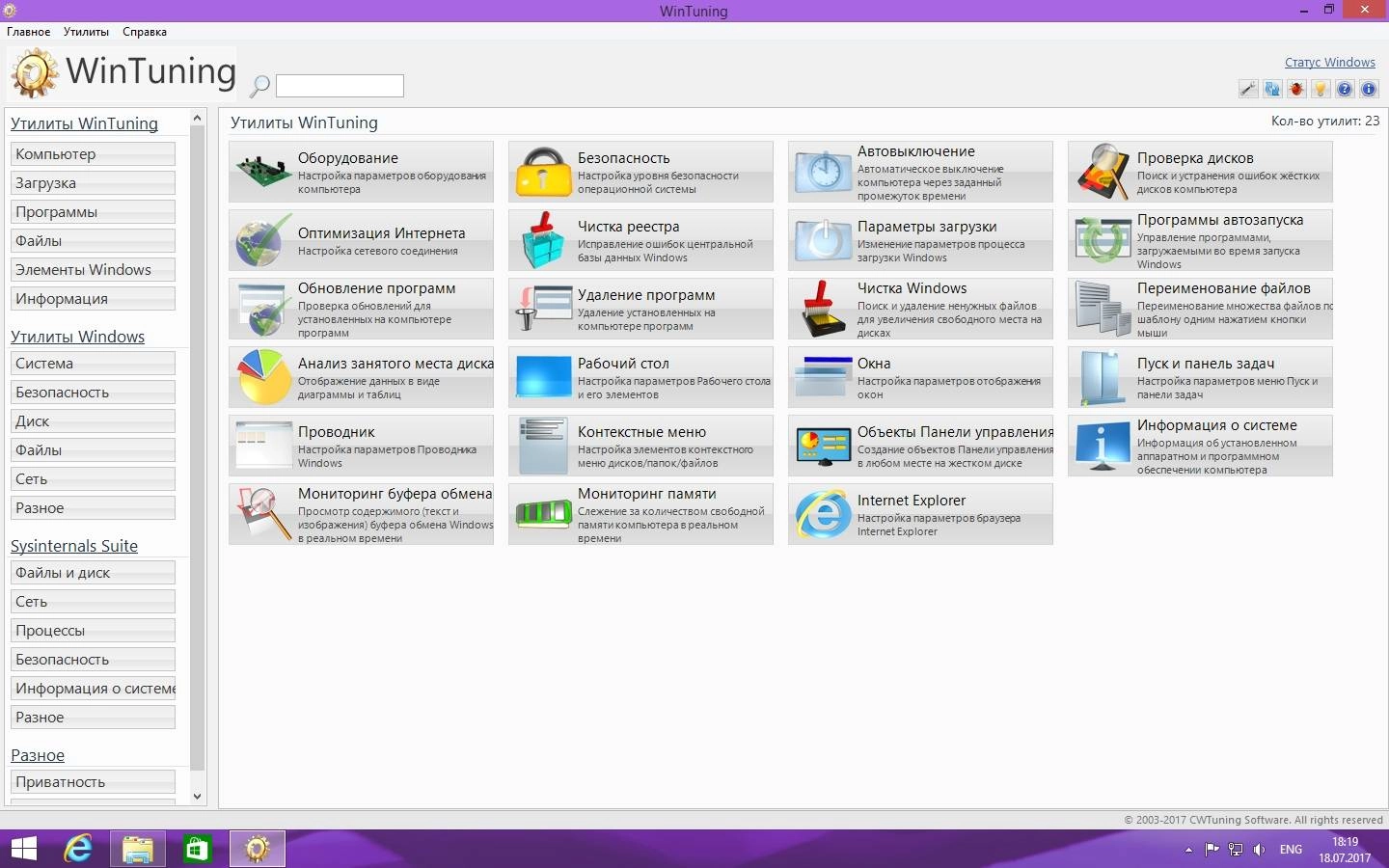Open the Пуск и панель задач tile
The height and width of the screenshot is (868, 1389).
(x=1200, y=377)
